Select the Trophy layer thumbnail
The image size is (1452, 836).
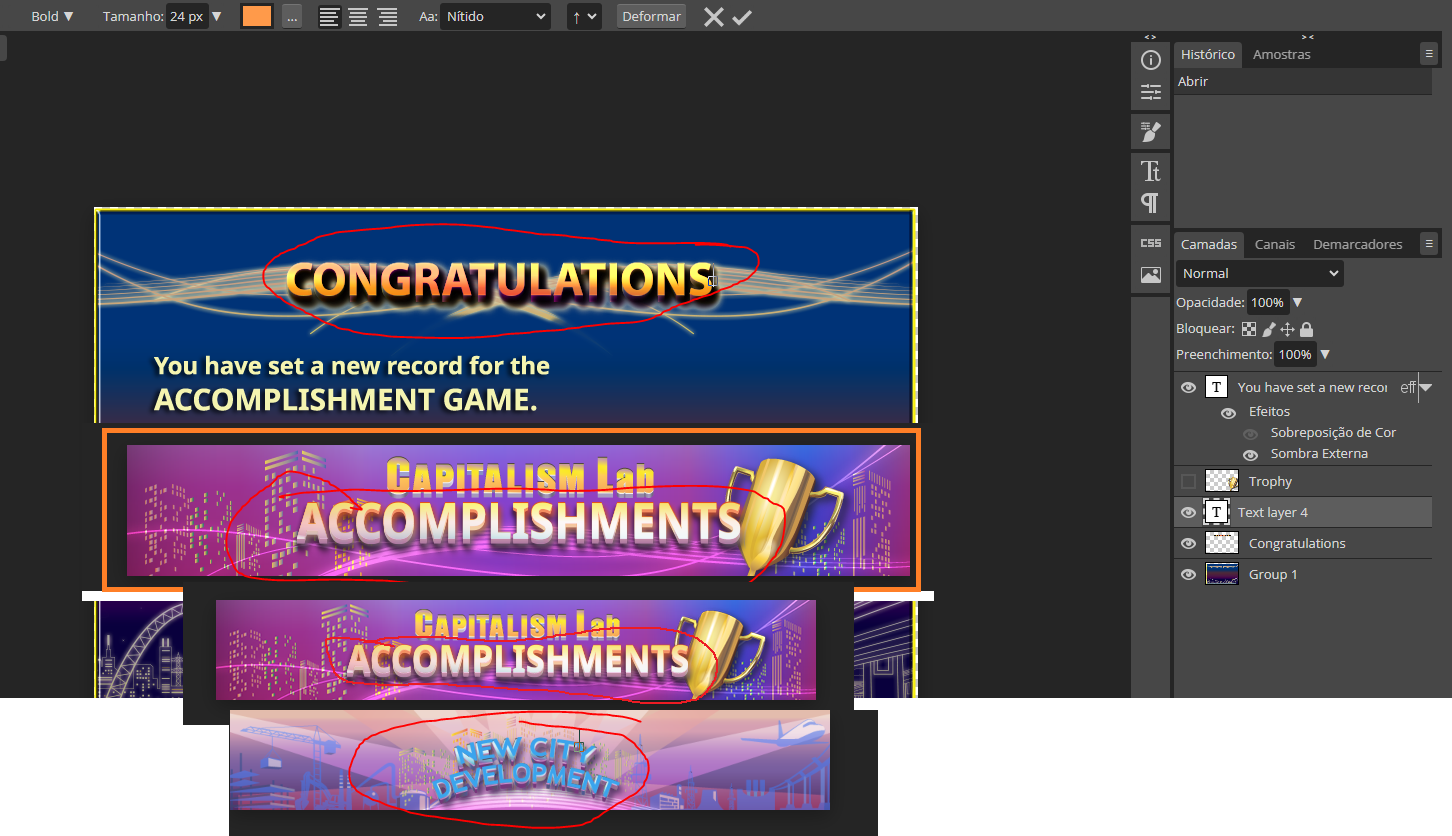(1222, 481)
